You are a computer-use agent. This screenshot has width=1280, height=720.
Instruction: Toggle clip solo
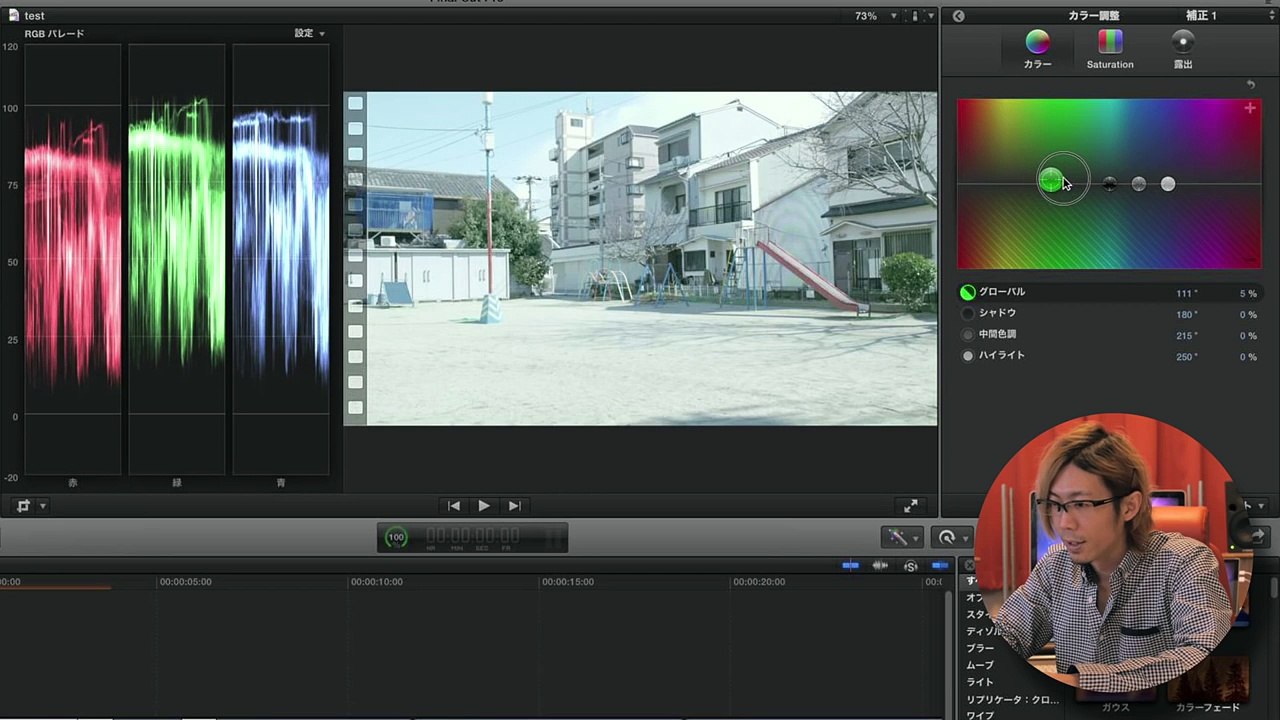click(x=910, y=566)
